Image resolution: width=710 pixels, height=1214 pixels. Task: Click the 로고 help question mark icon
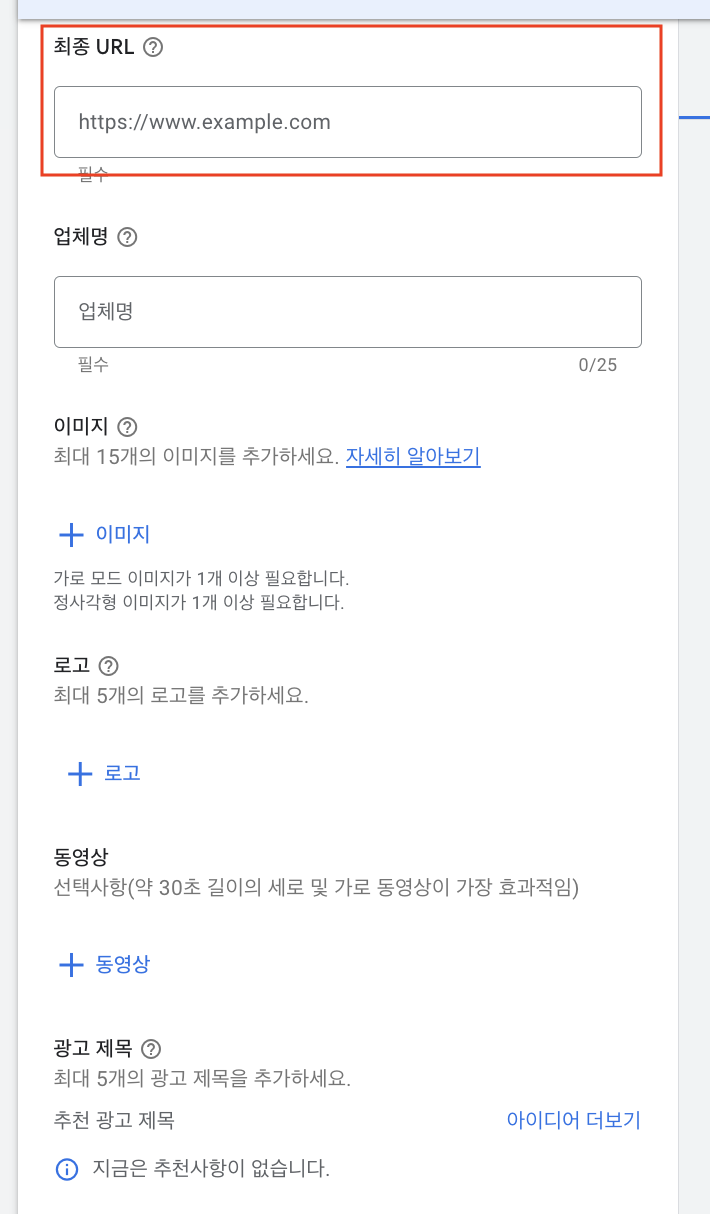pos(106,665)
